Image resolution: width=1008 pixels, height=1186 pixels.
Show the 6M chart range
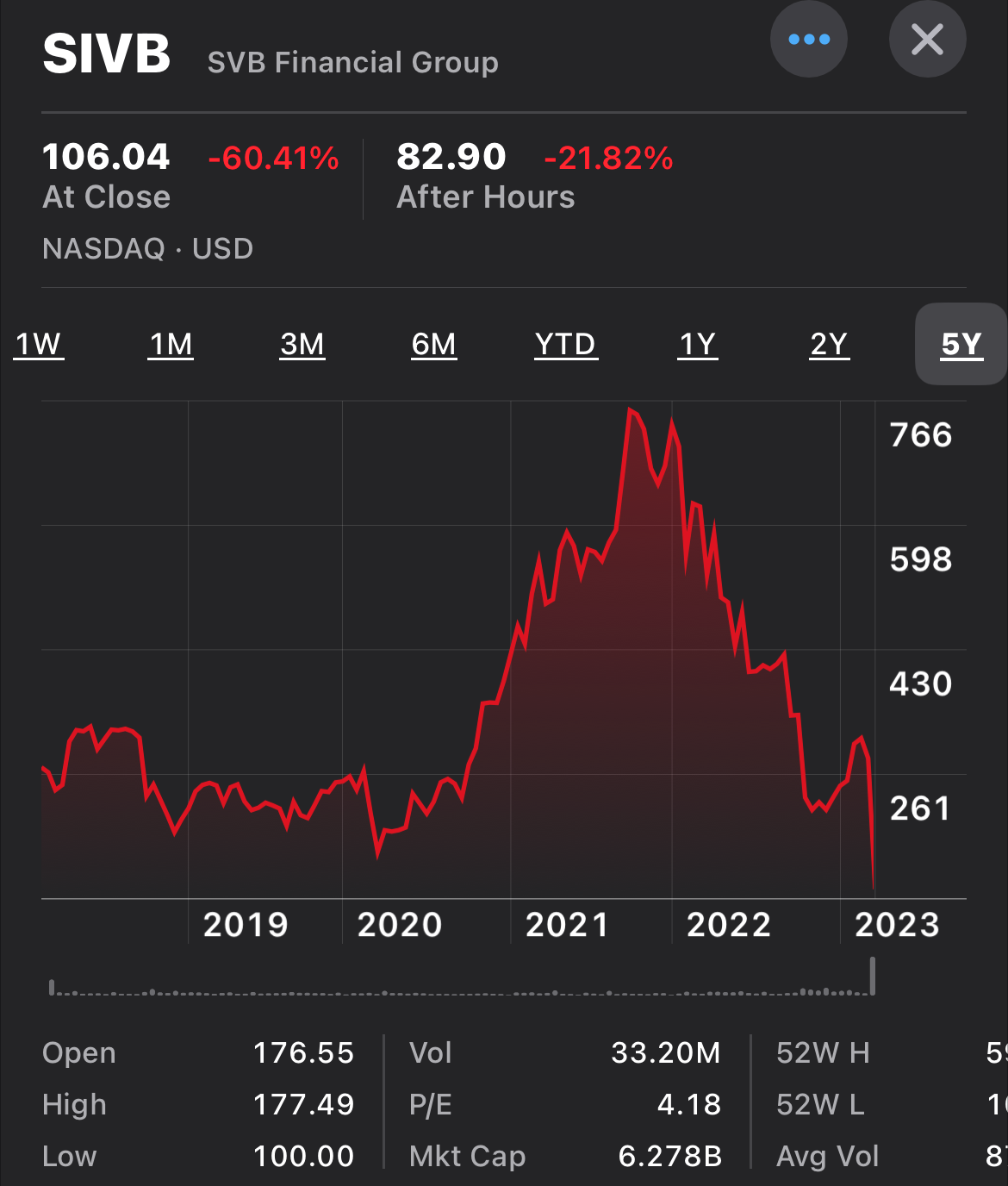pos(434,343)
